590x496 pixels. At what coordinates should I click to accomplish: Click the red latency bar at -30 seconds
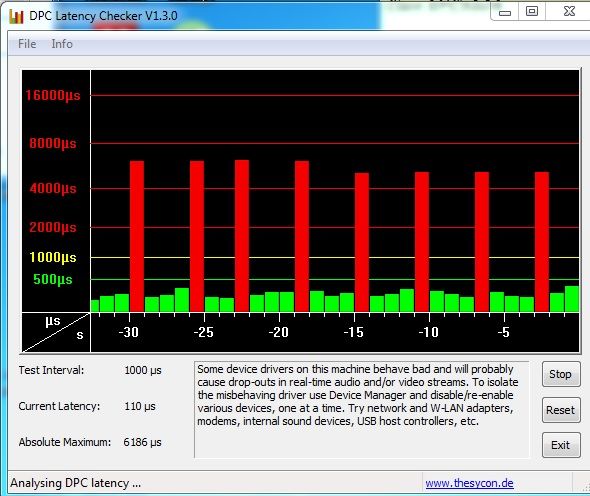tap(137, 236)
